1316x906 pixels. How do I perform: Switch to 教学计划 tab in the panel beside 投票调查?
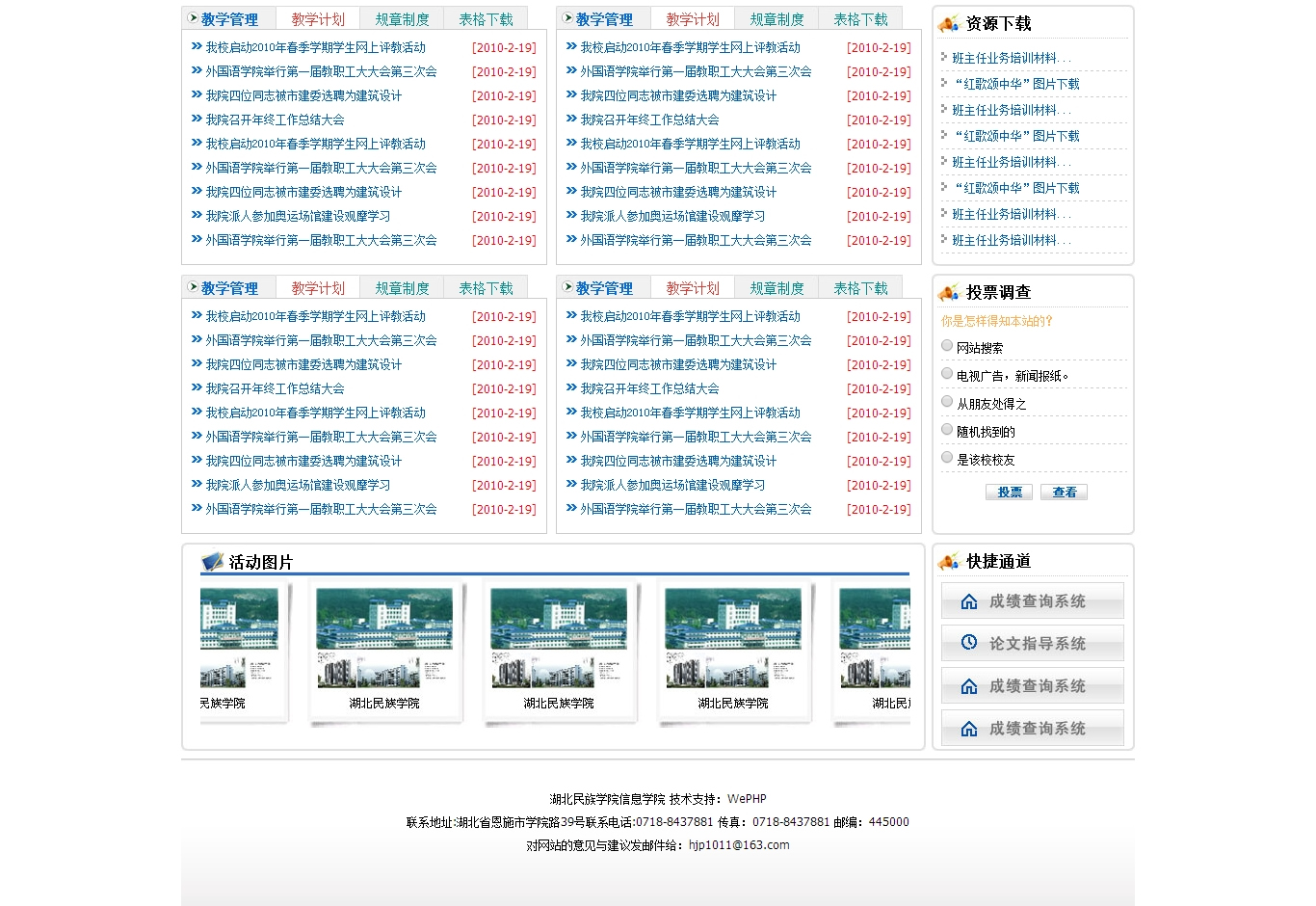(x=693, y=288)
